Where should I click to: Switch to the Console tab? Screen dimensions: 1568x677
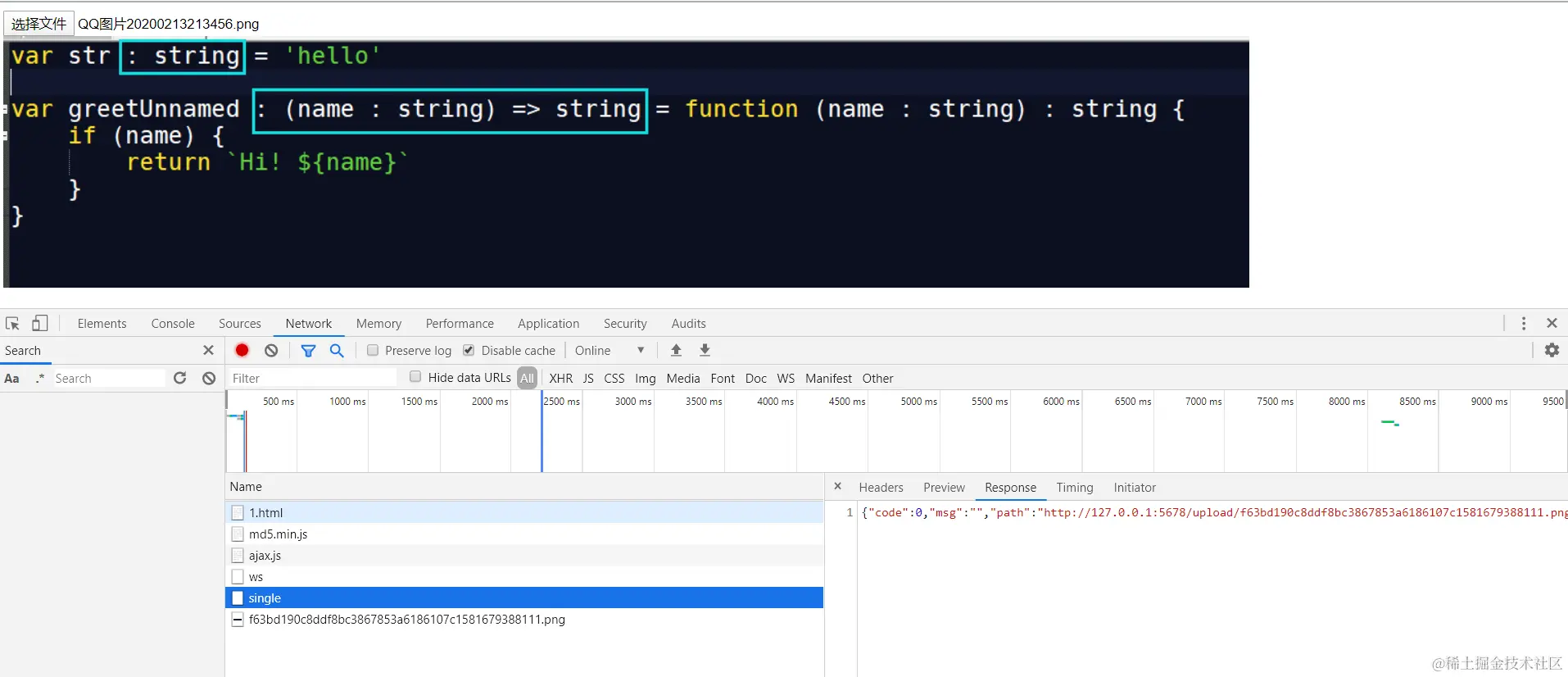[173, 323]
